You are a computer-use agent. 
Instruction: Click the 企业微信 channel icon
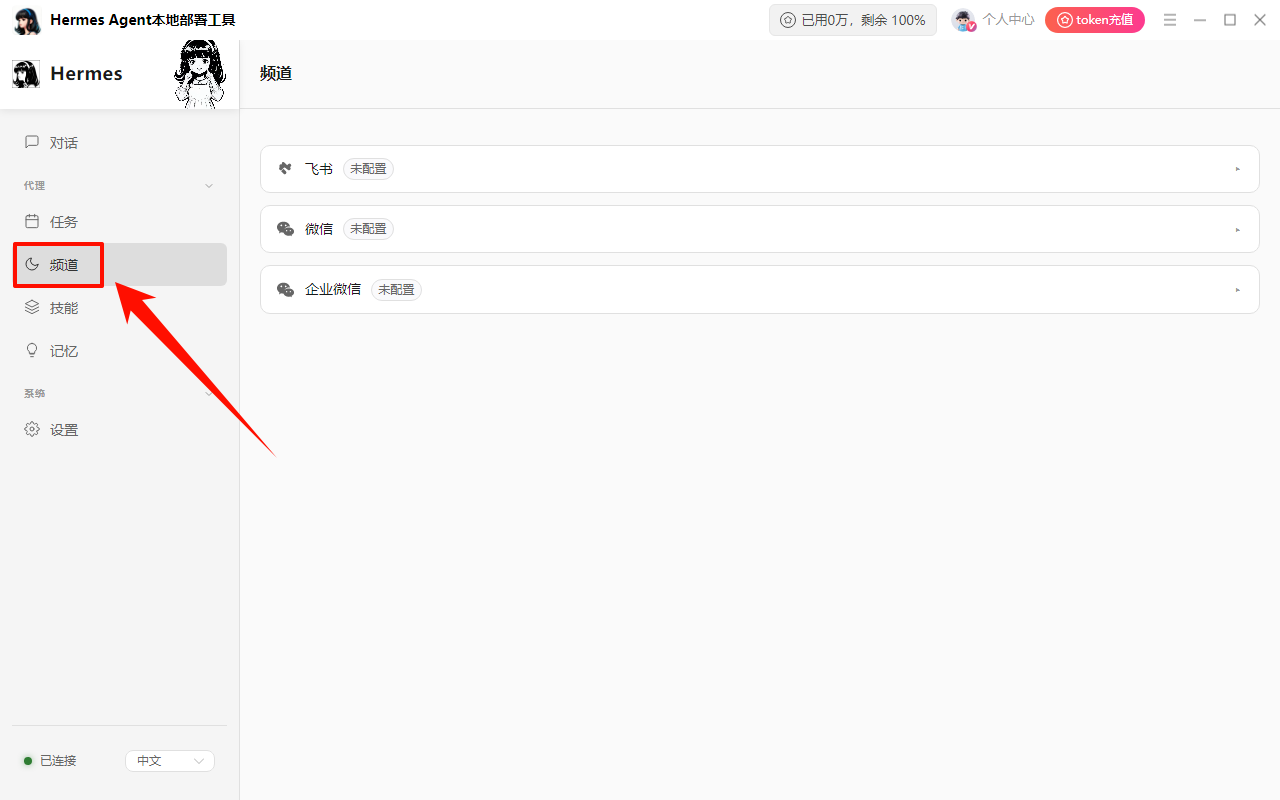[285, 289]
